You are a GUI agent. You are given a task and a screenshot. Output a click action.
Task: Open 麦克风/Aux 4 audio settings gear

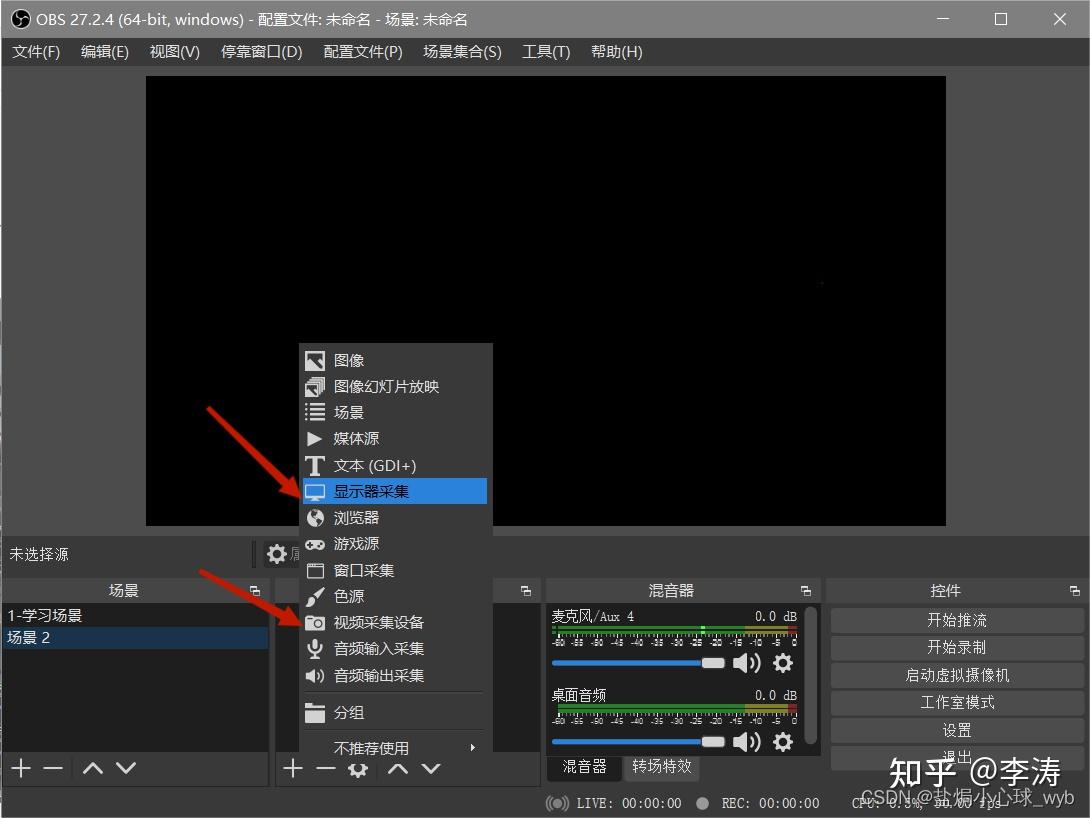click(783, 663)
